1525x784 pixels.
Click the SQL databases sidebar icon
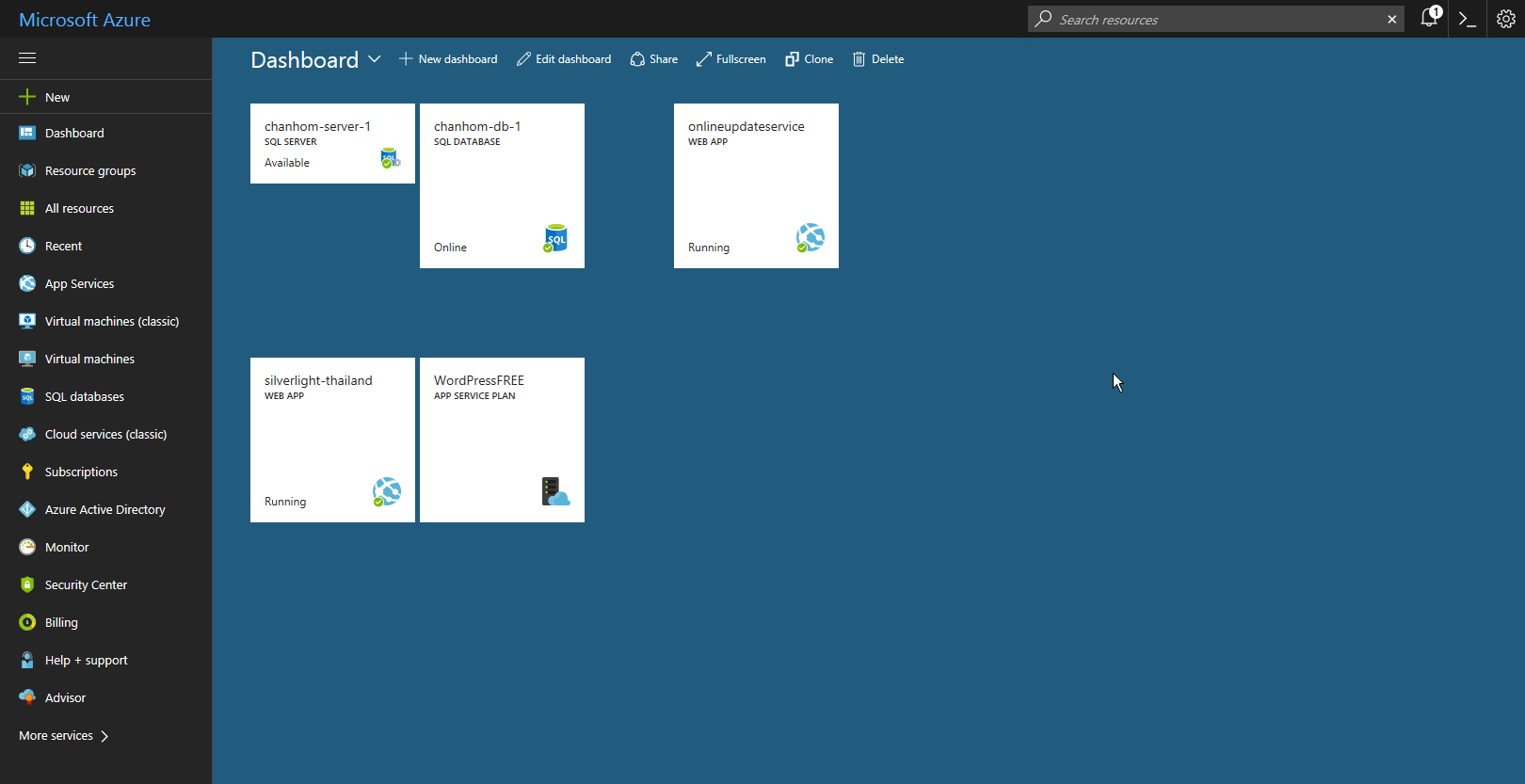(x=27, y=396)
